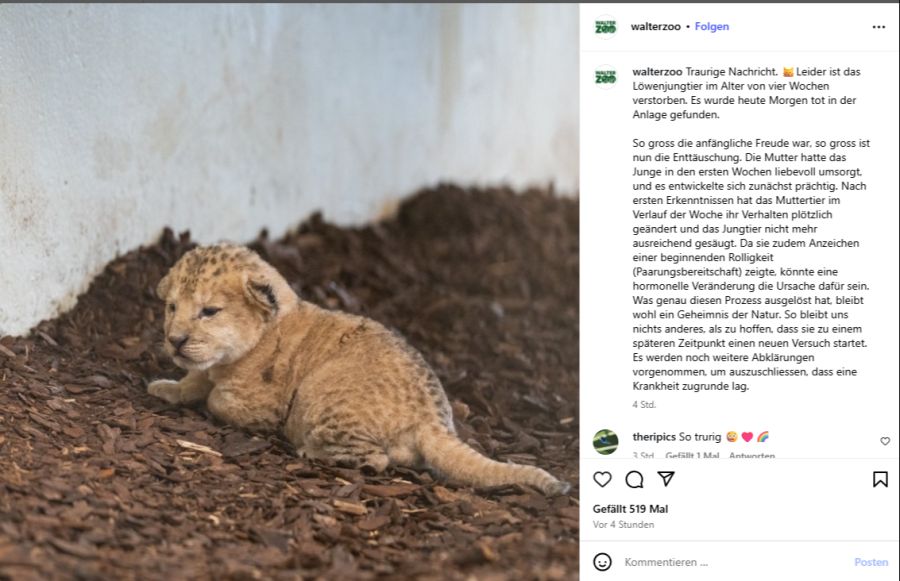This screenshot has height=581, width=900.
Task: Open the three-dots more options menu
Action: point(878,27)
